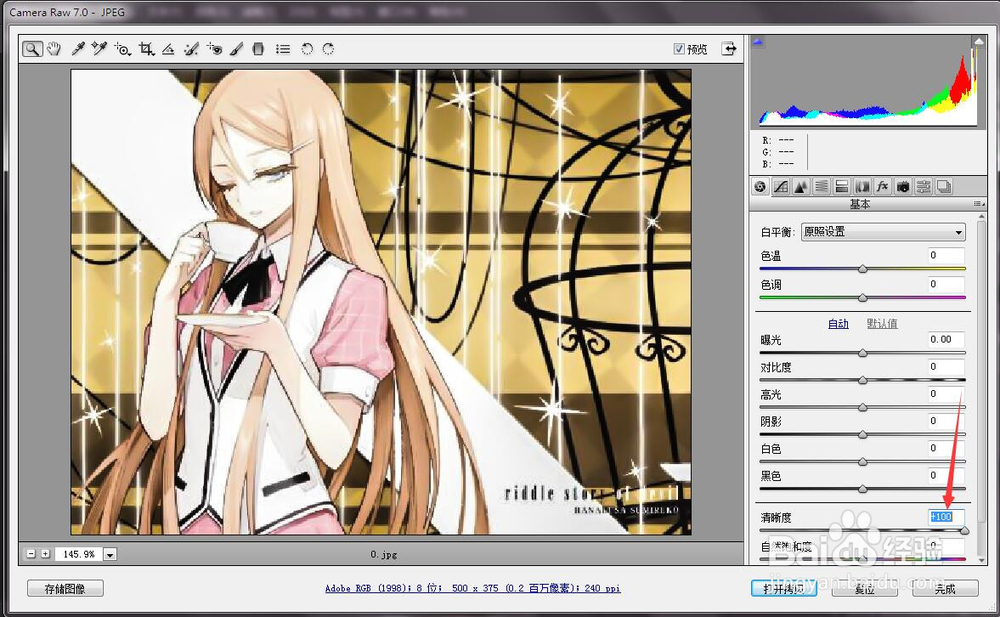
Task: Select the Zoom tool
Action: point(32,49)
